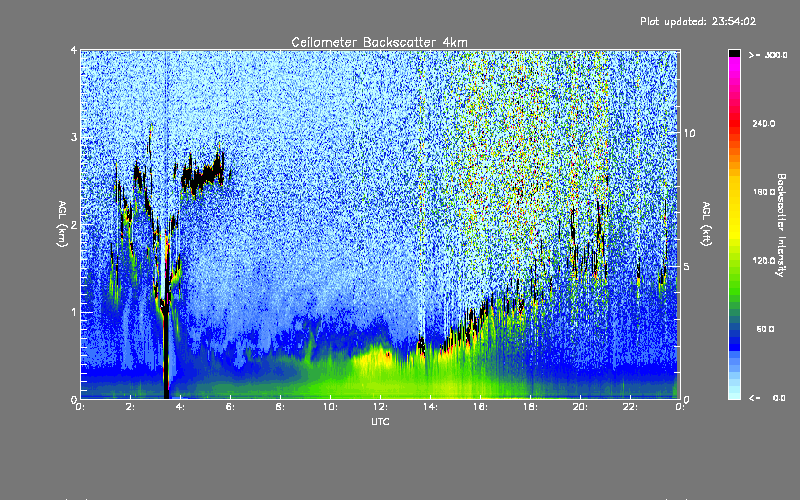Click the "180.0" colorbar label

click(764, 192)
